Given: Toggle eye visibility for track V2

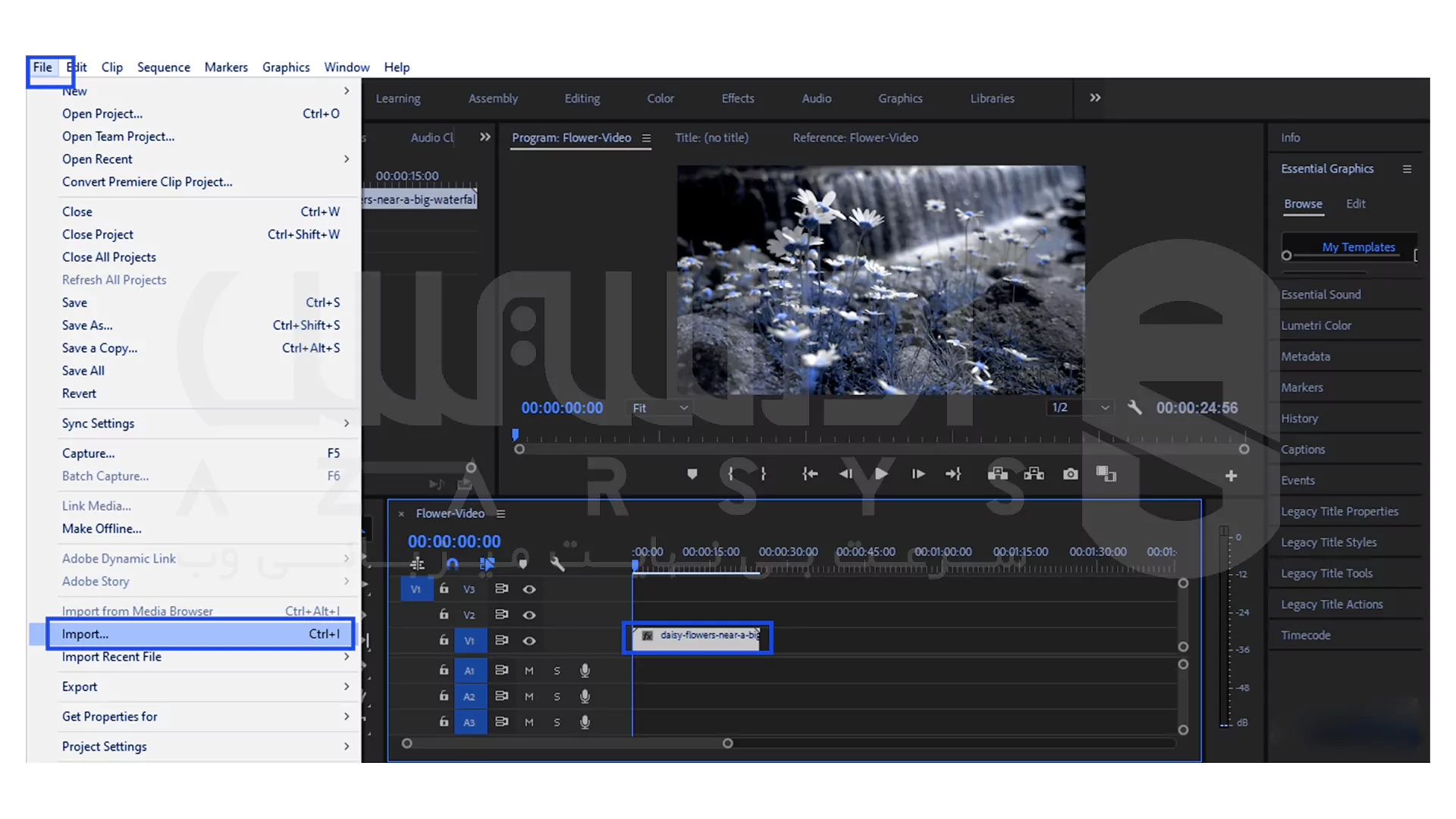Looking at the screenshot, I should pos(529,615).
